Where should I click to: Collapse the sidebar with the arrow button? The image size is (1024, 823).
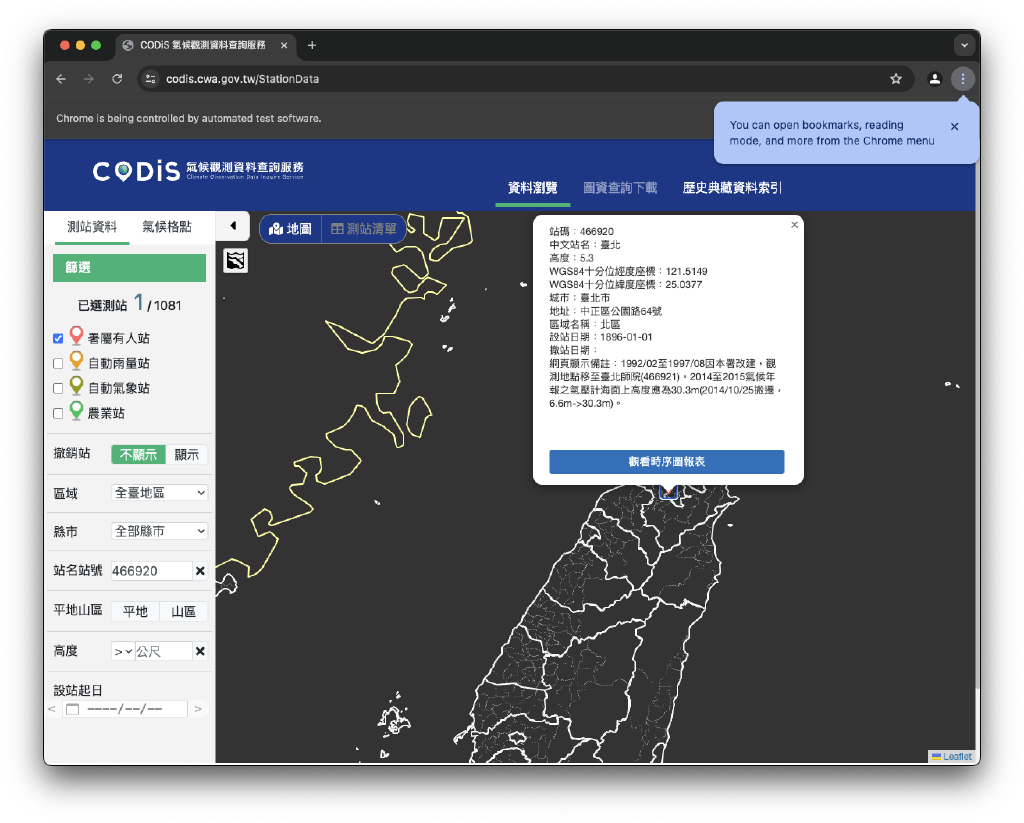235,225
